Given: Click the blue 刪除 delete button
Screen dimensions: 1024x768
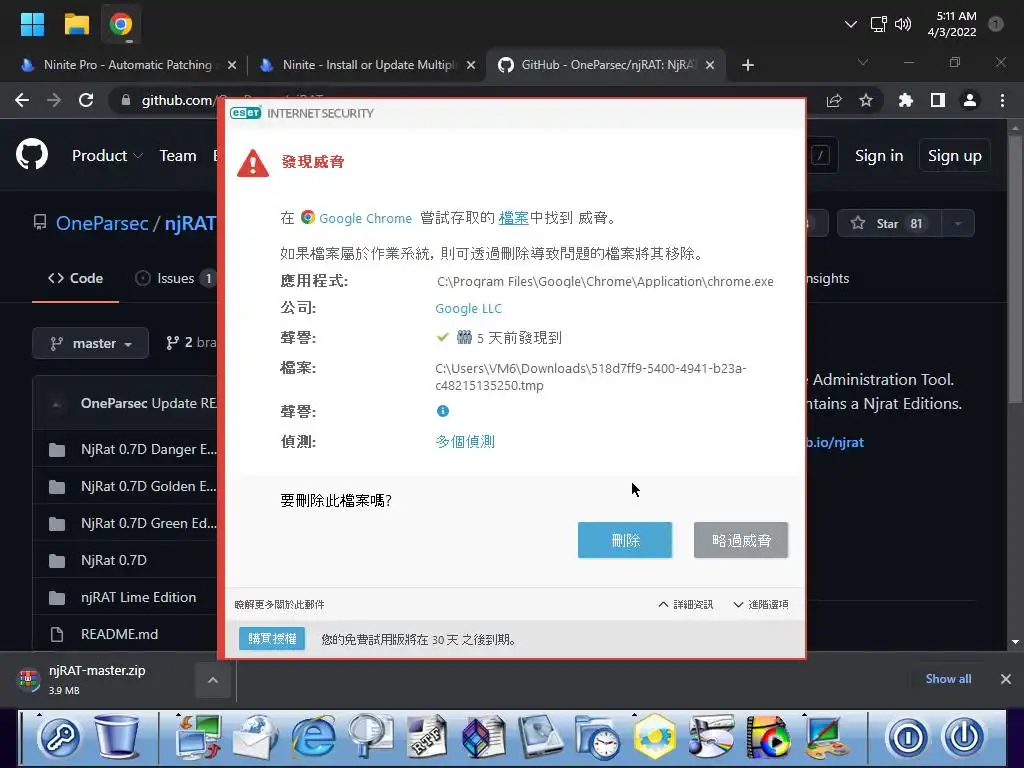Looking at the screenshot, I should tap(625, 540).
